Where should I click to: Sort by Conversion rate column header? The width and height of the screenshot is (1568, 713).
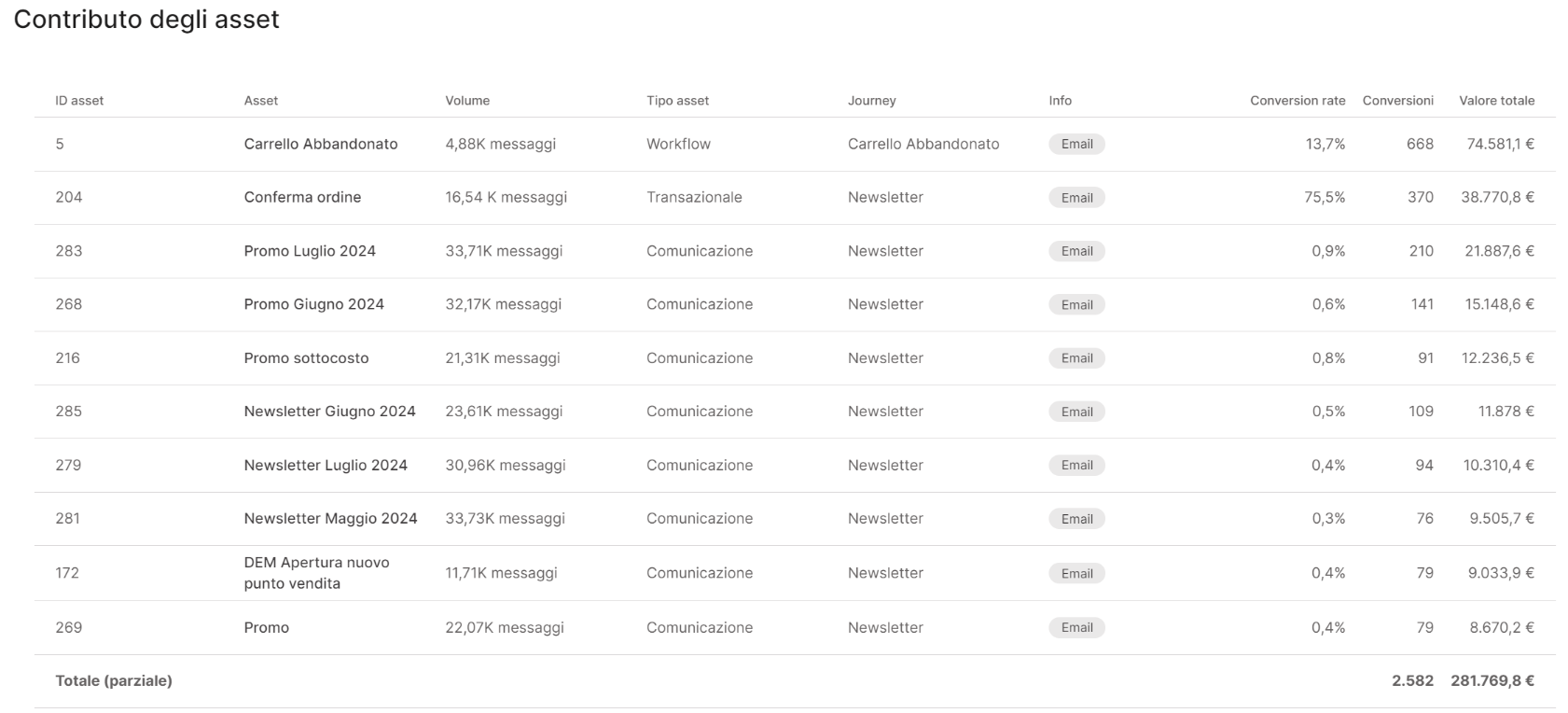coord(1297,101)
